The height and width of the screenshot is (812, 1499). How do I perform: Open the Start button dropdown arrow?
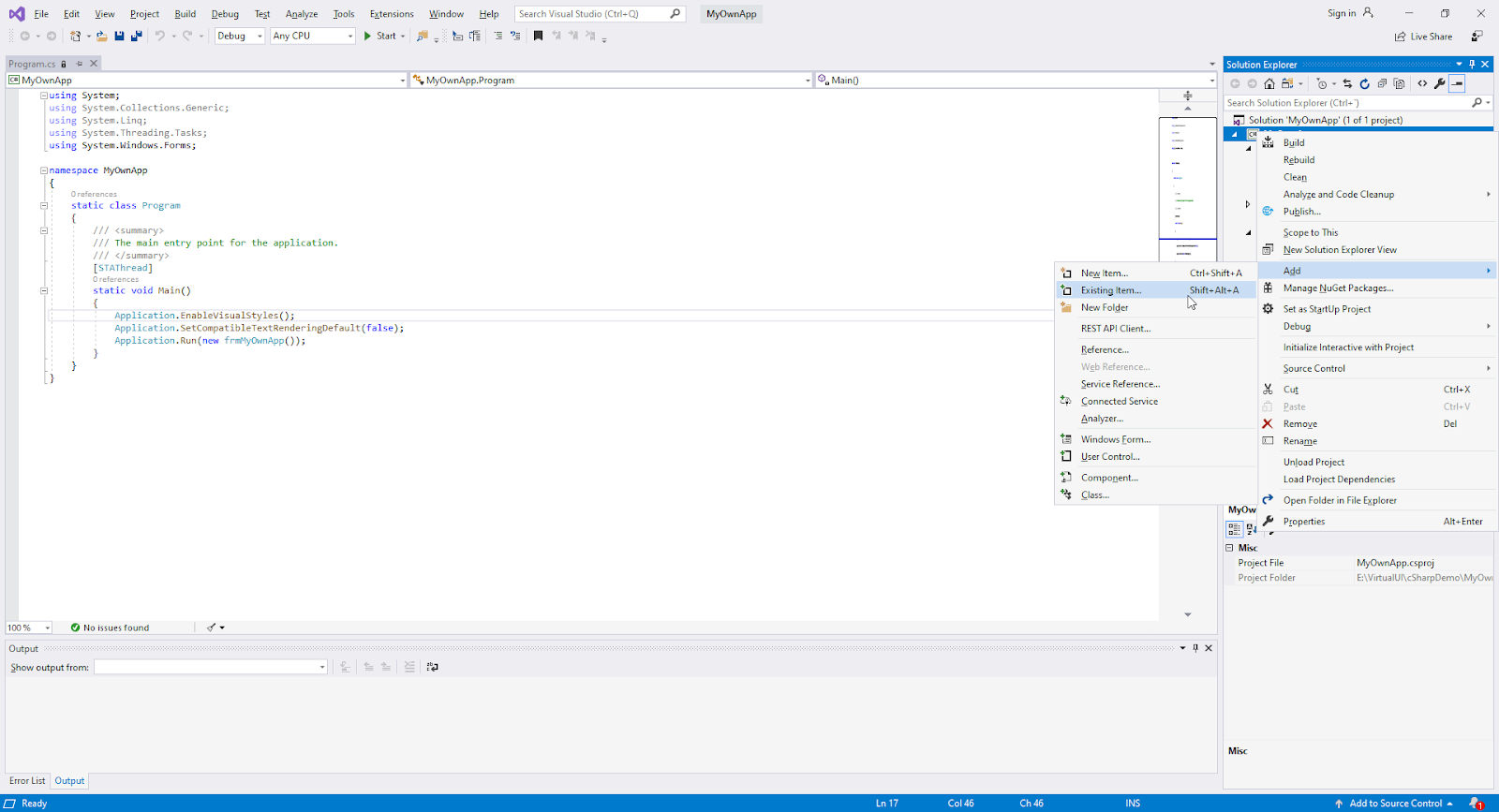tap(403, 36)
